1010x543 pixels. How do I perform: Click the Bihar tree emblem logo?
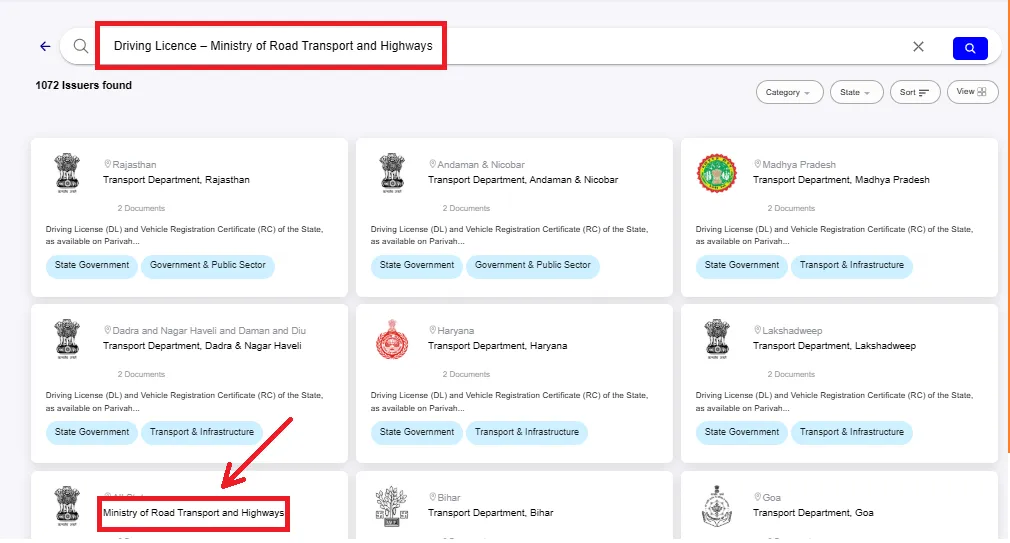click(x=392, y=506)
